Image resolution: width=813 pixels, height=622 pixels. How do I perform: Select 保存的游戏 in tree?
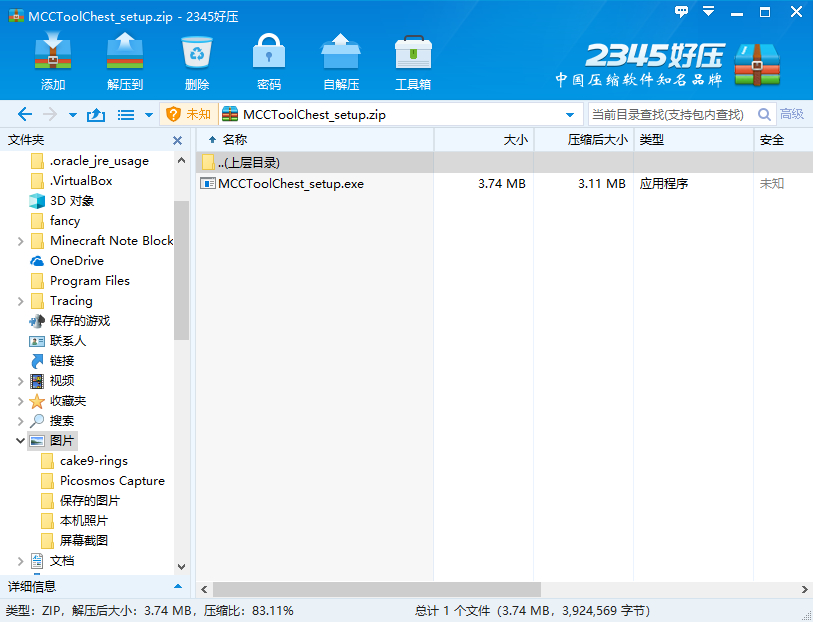tap(80, 321)
